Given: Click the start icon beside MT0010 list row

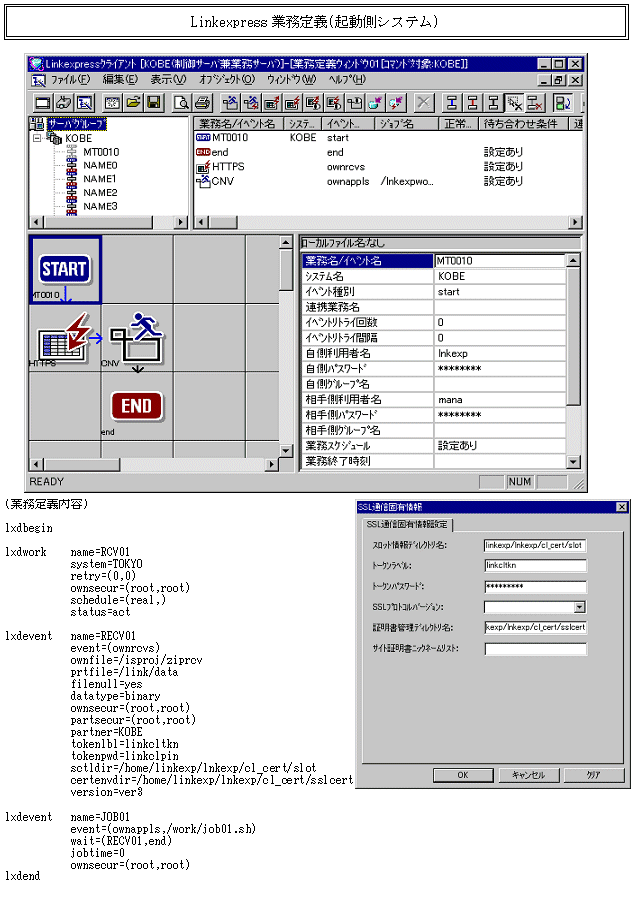Looking at the screenshot, I should coord(203,137).
